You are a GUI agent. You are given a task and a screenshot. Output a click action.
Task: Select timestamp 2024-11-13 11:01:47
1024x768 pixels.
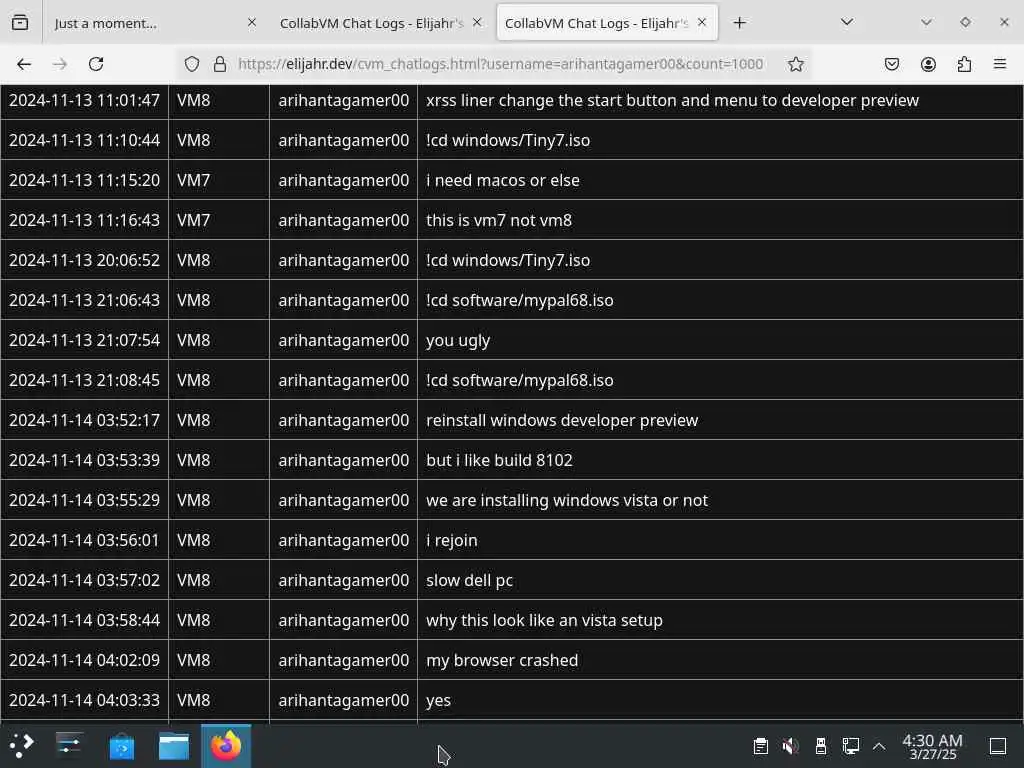[x=84, y=100]
